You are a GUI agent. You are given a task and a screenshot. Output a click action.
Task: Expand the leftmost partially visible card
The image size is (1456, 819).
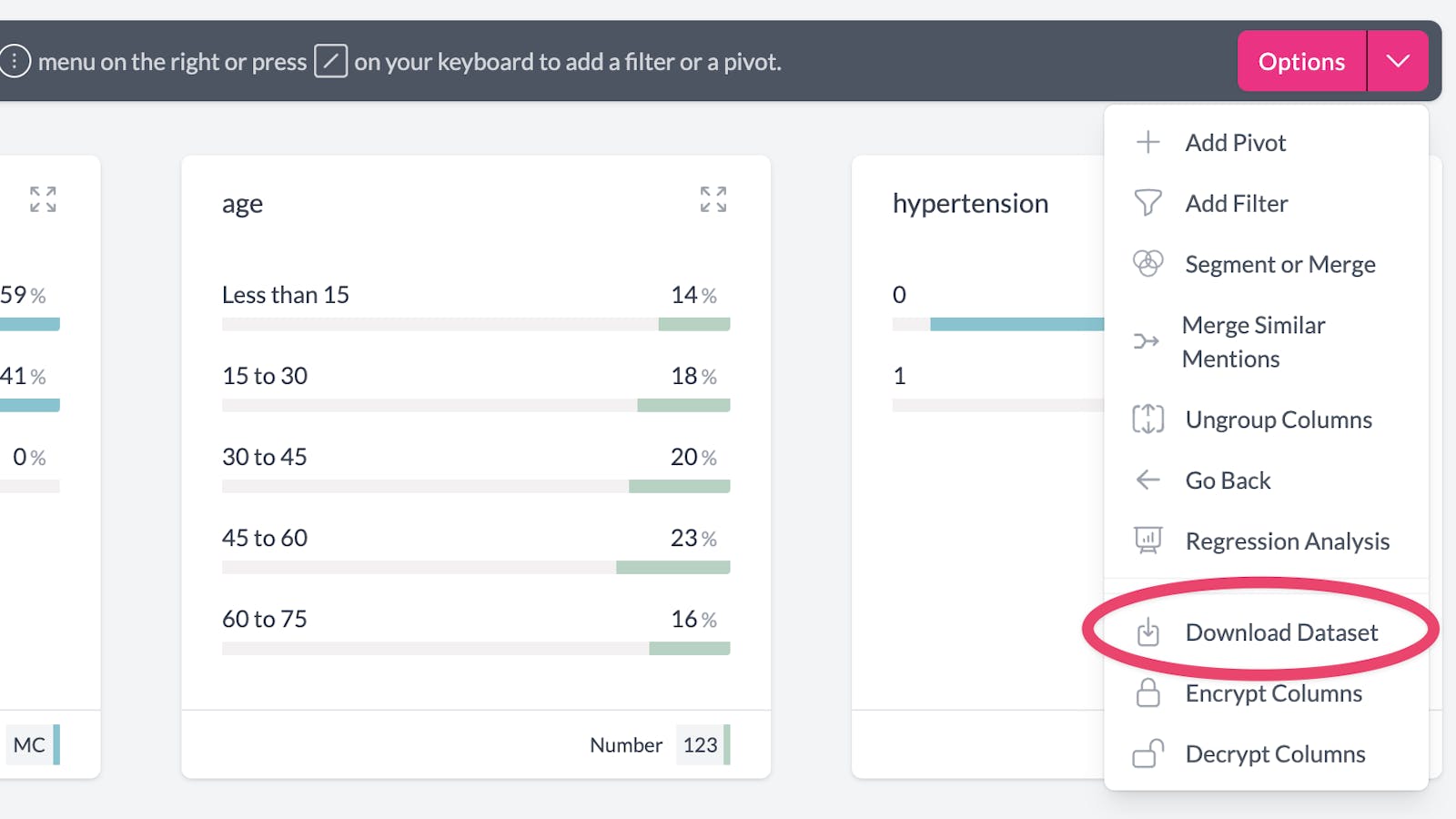coord(43,199)
